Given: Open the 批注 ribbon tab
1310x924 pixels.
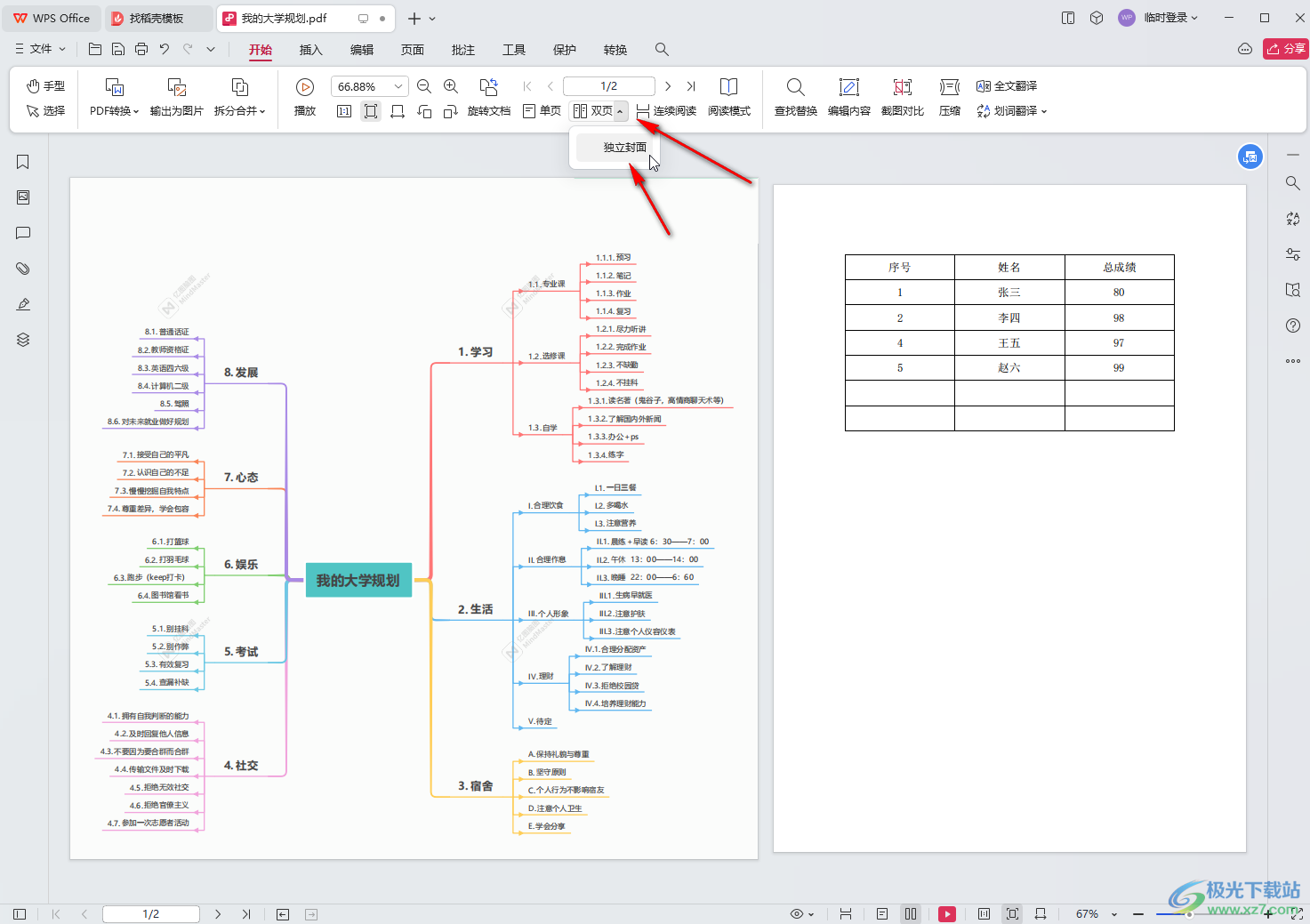Looking at the screenshot, I should click(x=463, y=50).
